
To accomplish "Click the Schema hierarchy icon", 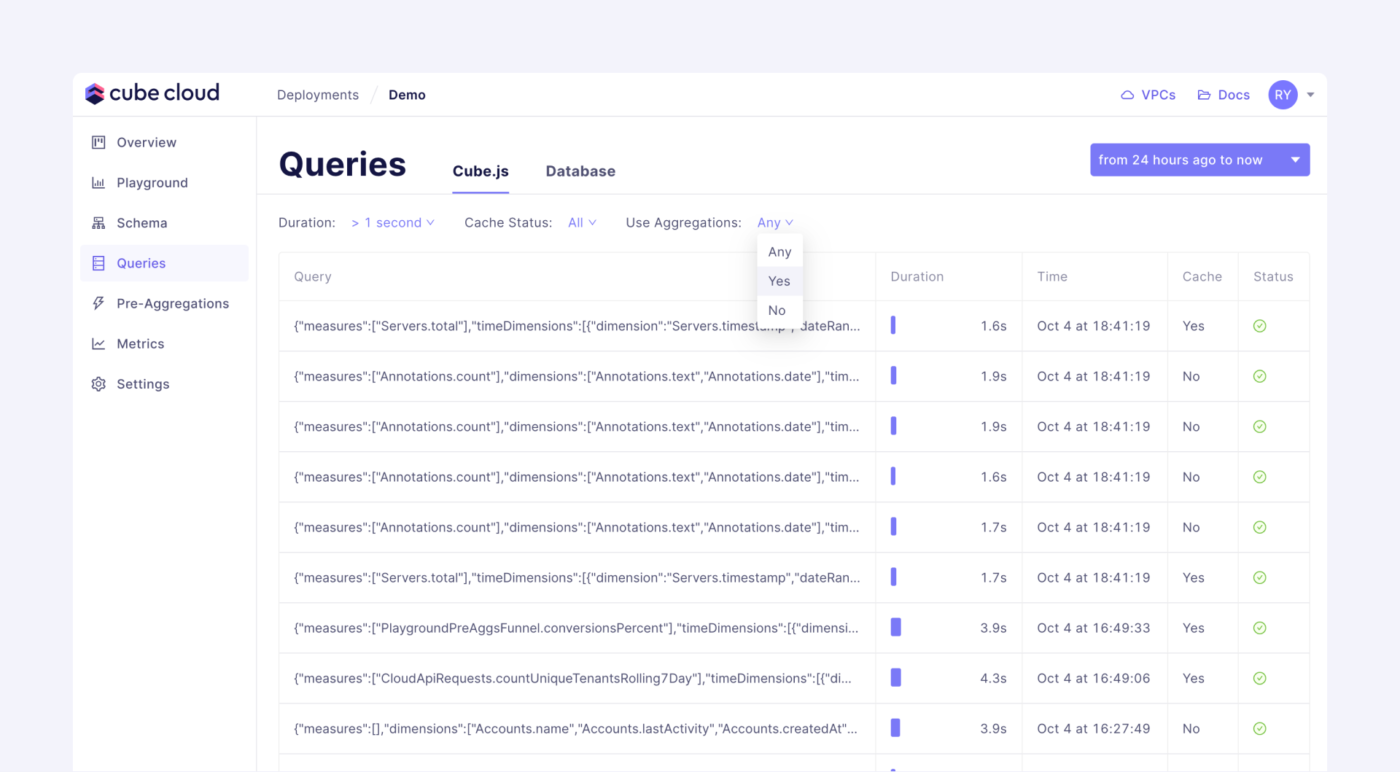I will click(x=98, y=223).
